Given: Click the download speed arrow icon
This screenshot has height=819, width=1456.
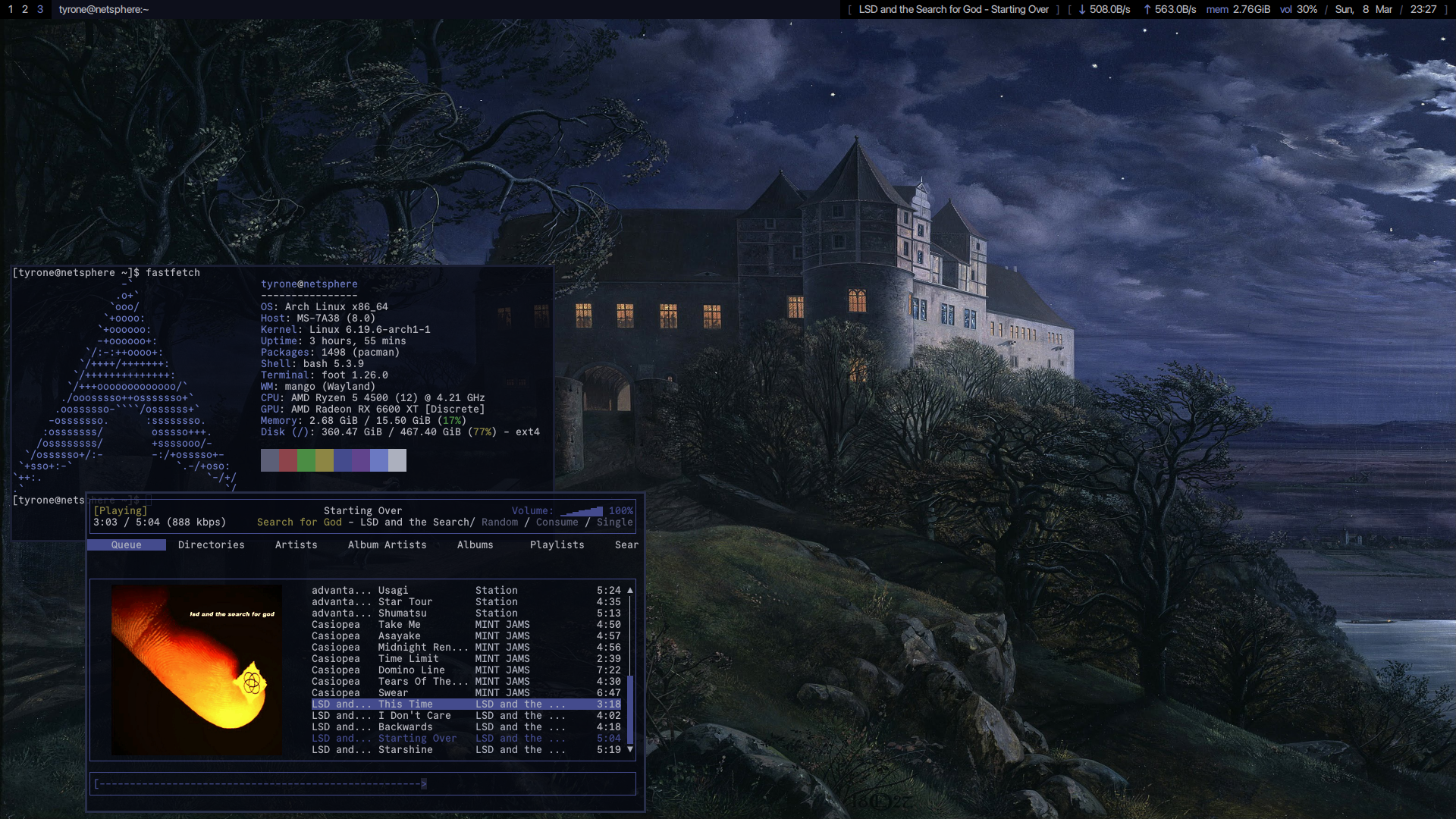Looking at the screenshot, I should [x=1082, y=10].
